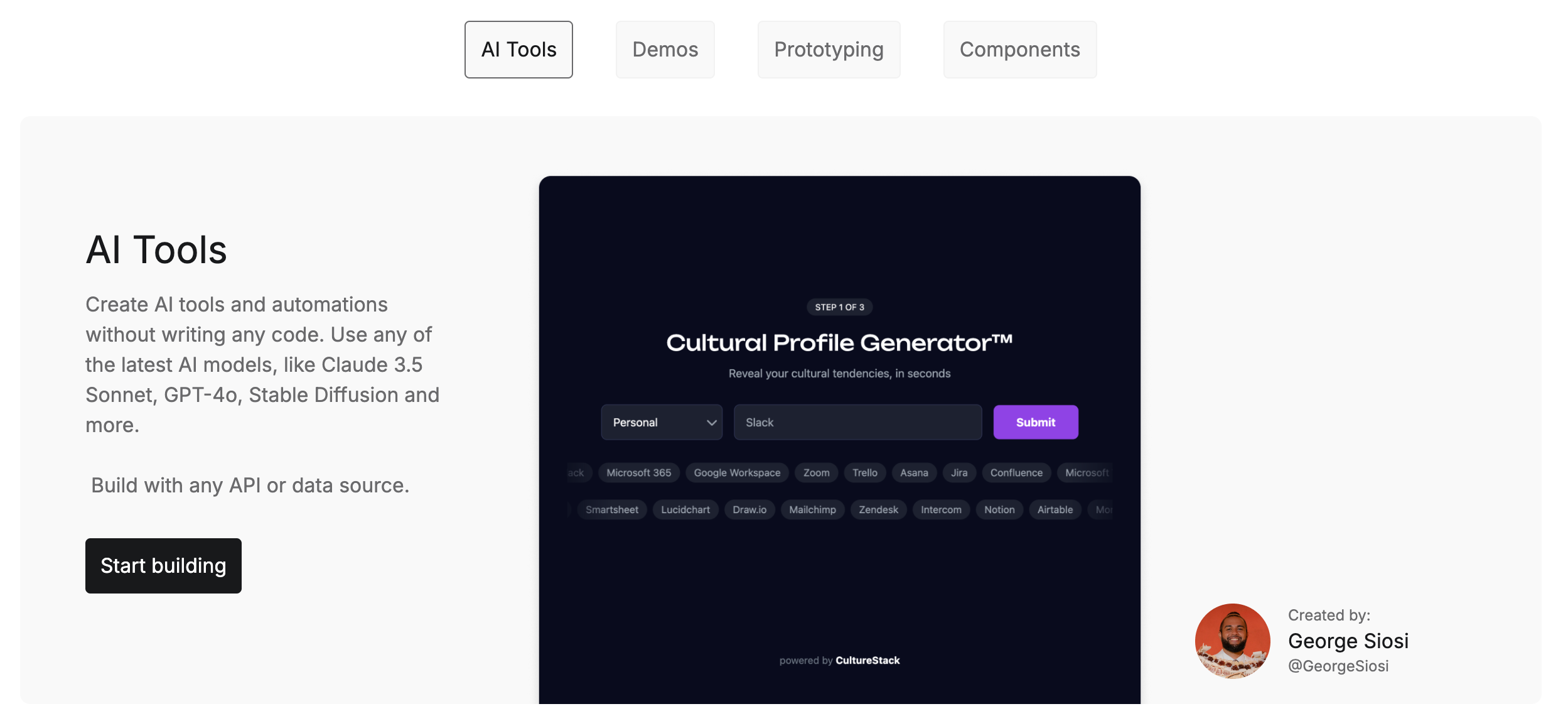This screenshot has width=1568, height=721.
Task: Pick the Google Workspace tag
Action: coord(737,473)
